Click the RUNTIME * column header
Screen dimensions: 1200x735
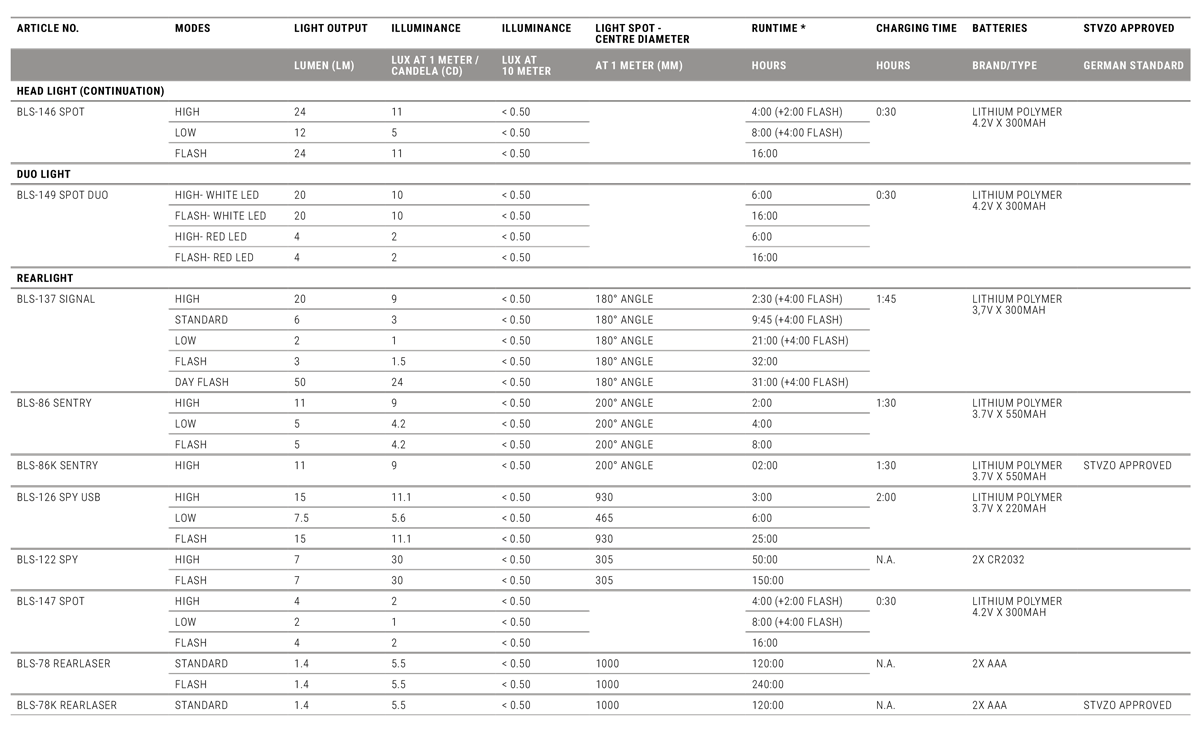click(x=778, y=29)
